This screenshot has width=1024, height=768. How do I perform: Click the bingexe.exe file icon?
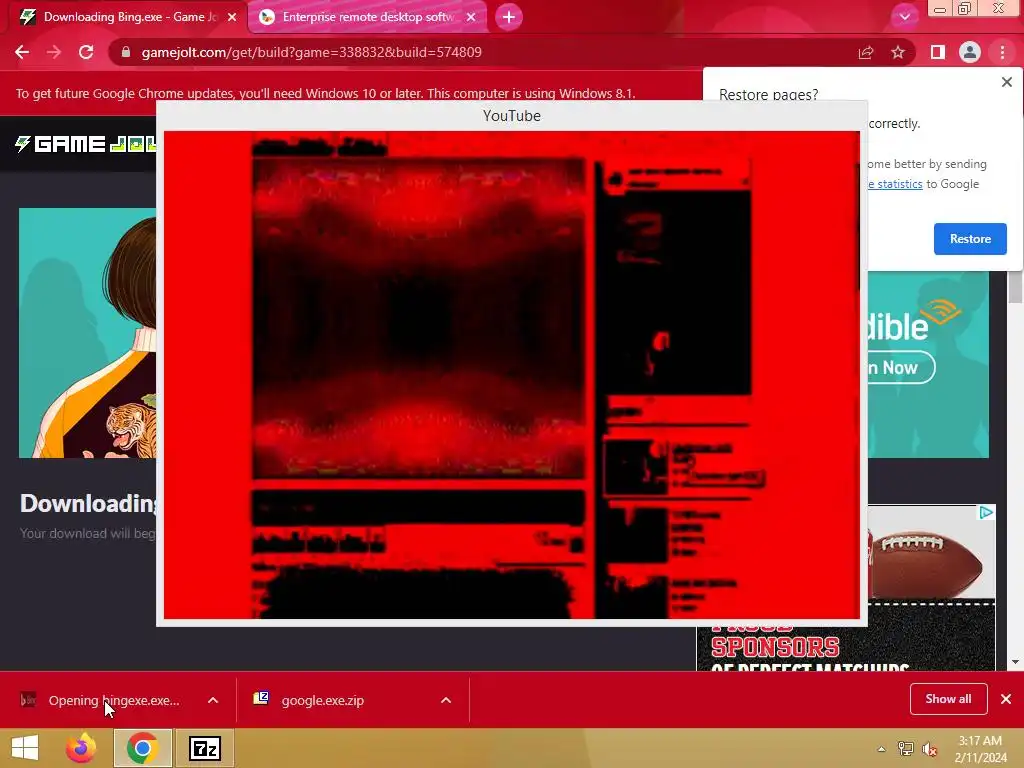(27, 700)
